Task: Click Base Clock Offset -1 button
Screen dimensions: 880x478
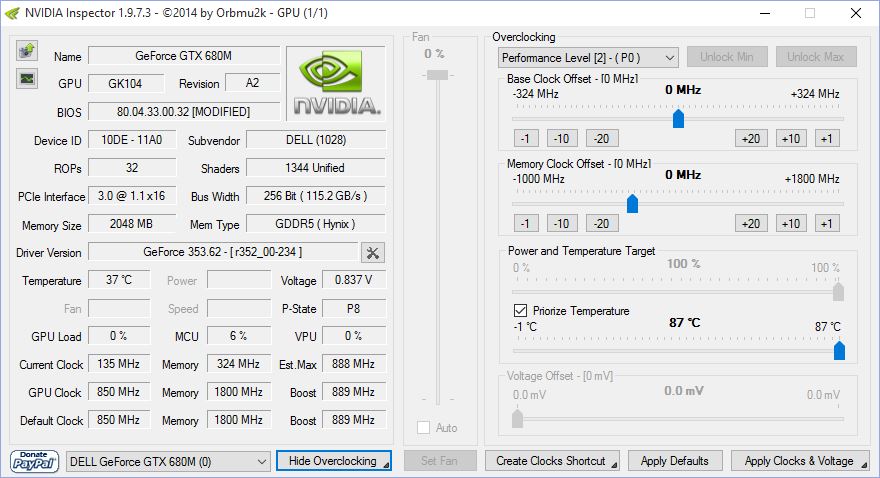Action: 526,139
